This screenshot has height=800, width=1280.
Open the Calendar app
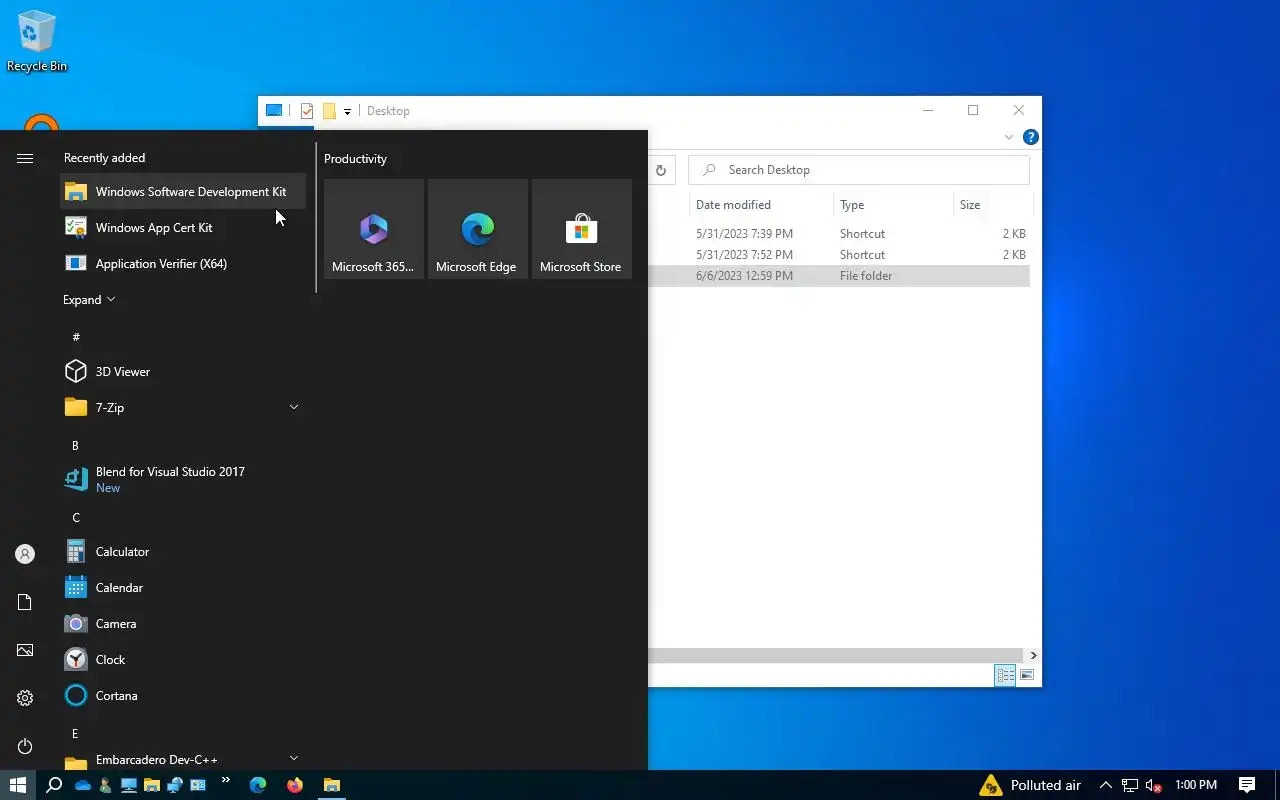183,588
